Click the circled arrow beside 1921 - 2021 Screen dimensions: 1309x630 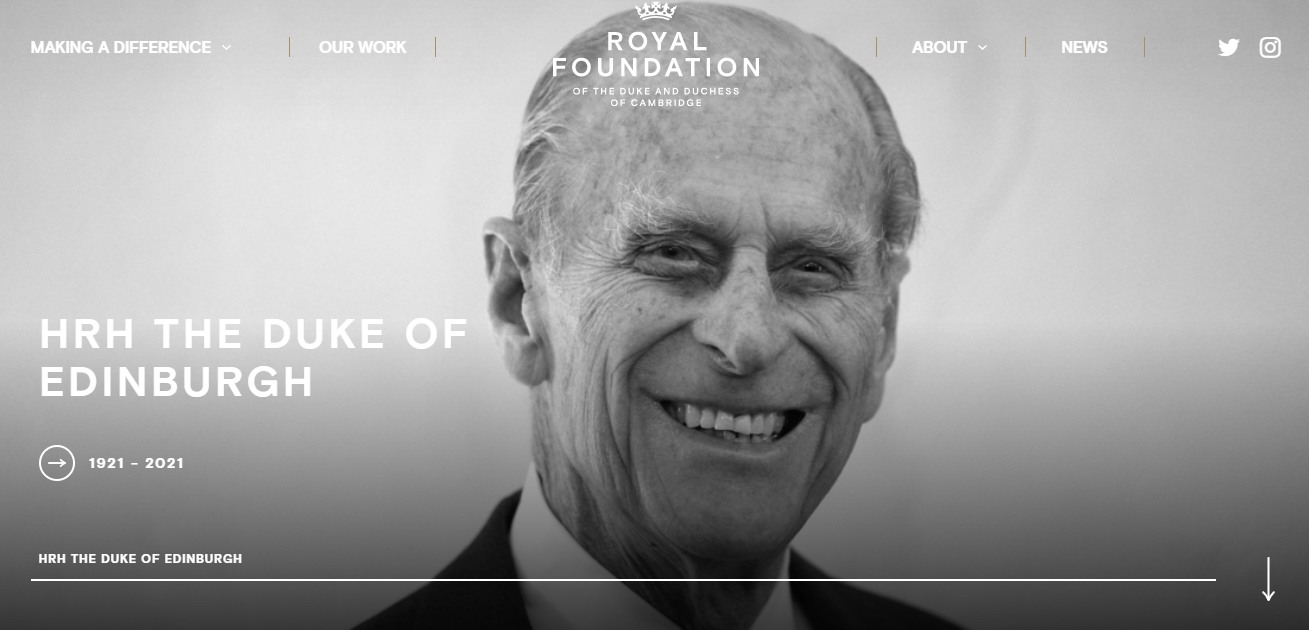[x=57, y=463]
